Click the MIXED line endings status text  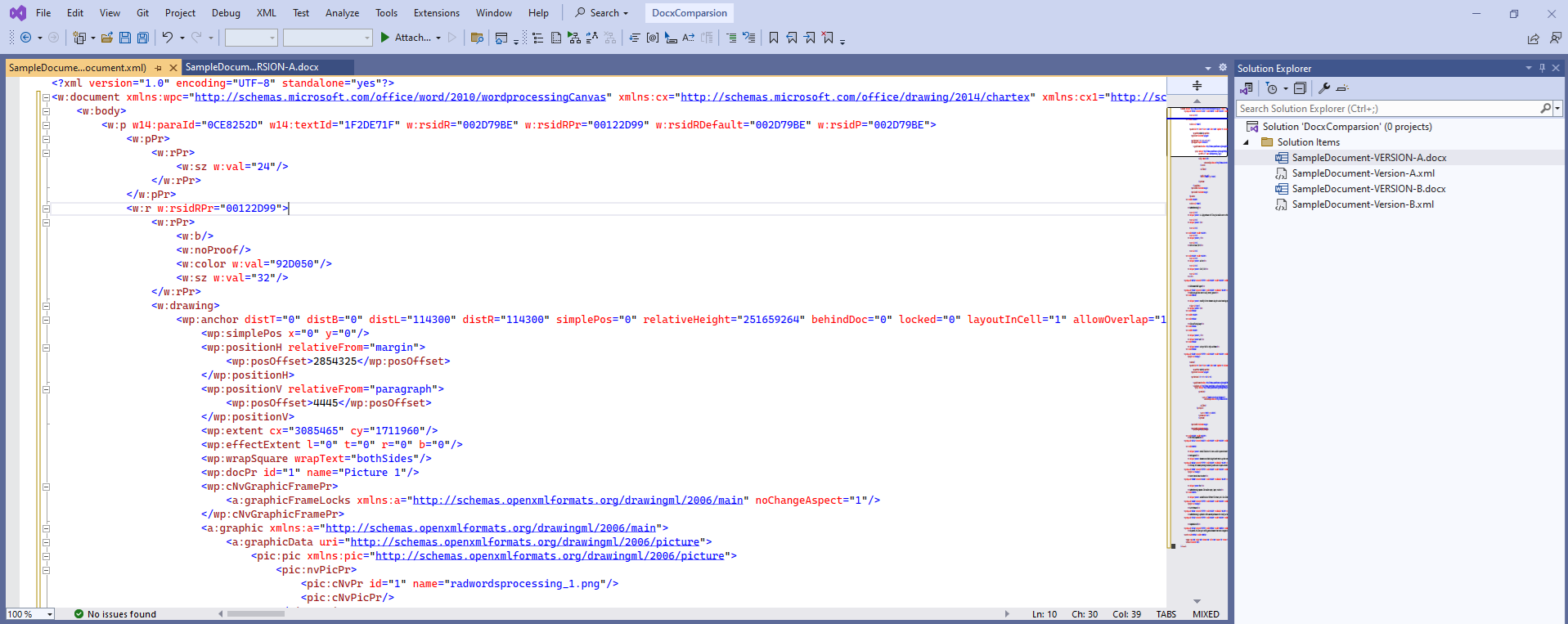pos(1206,614)
